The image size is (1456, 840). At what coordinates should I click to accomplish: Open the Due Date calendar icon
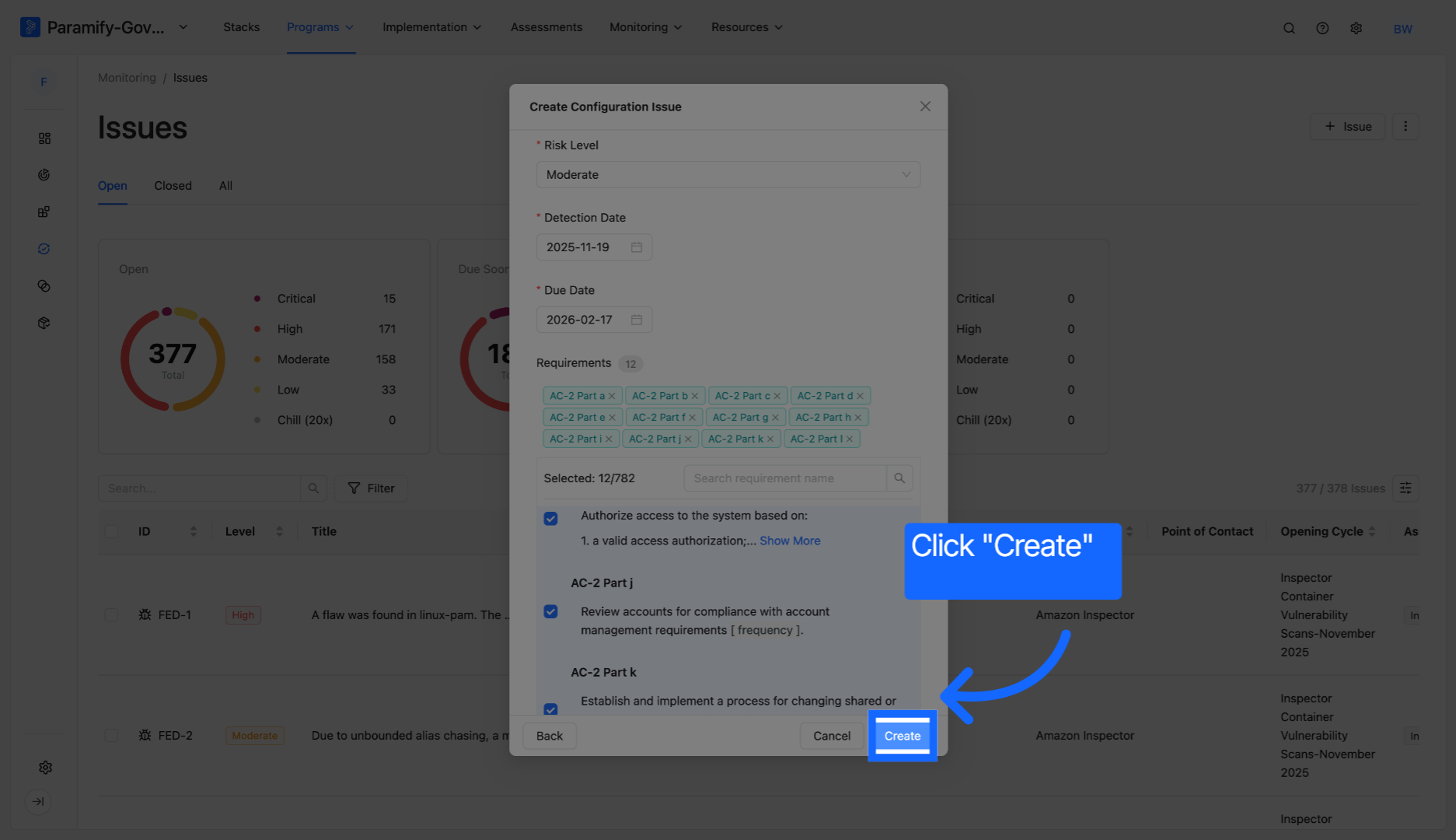pyautogui.click(x=637, y=320)
